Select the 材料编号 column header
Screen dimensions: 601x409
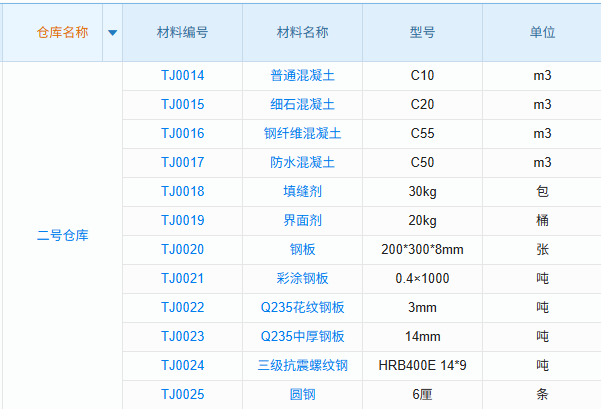(182, 32)
